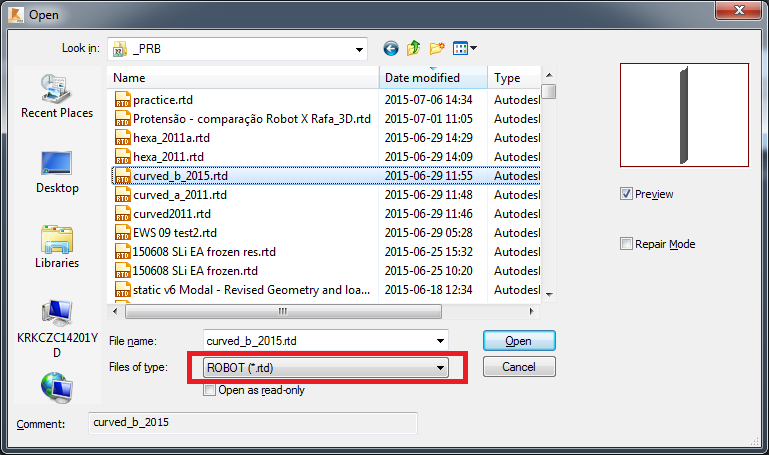Click the _PRB folder icon in Look in
This screenshot has height=455, width=769.
pos(120,49)
